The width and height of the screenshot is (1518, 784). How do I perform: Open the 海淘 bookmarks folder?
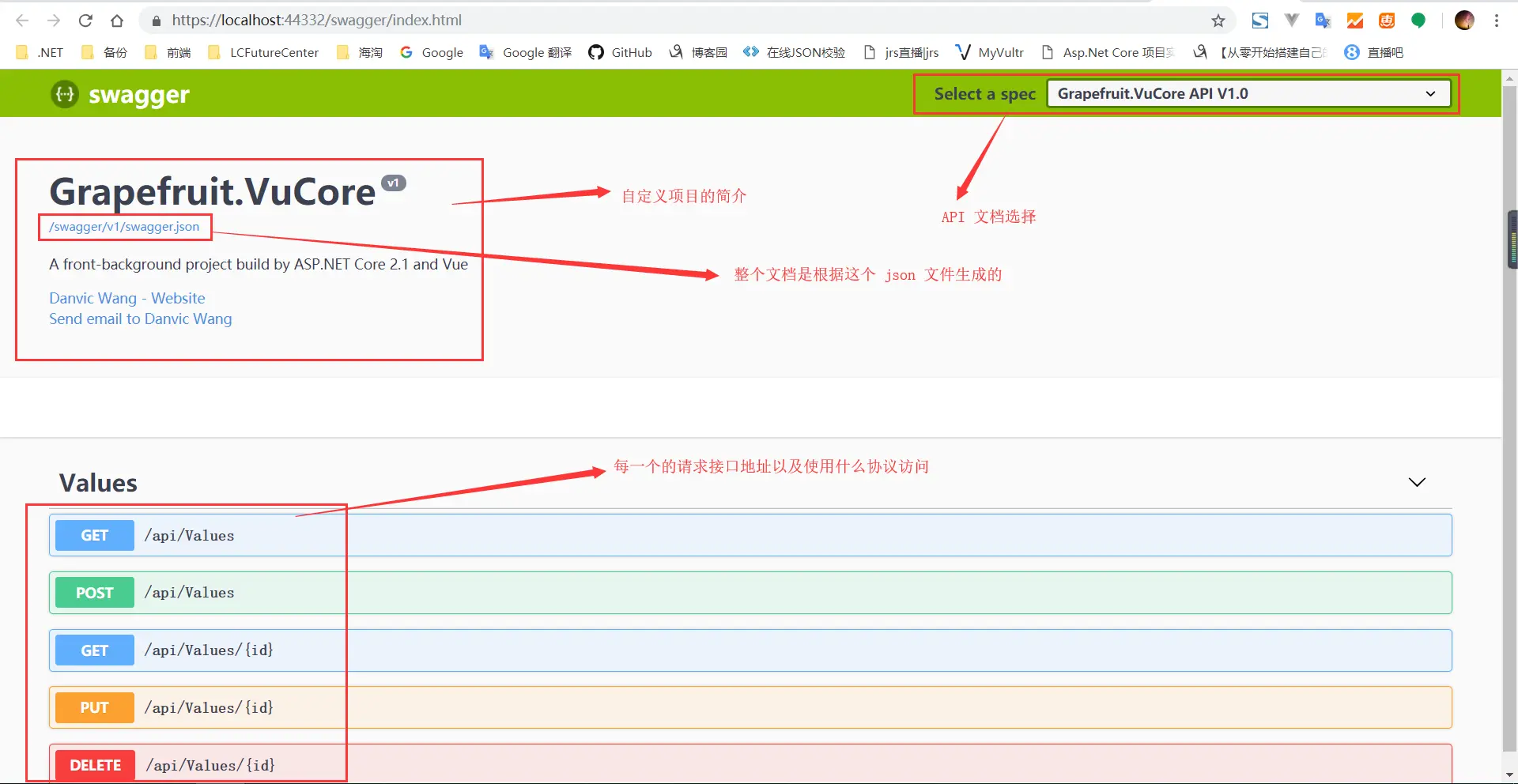point(360,52)
